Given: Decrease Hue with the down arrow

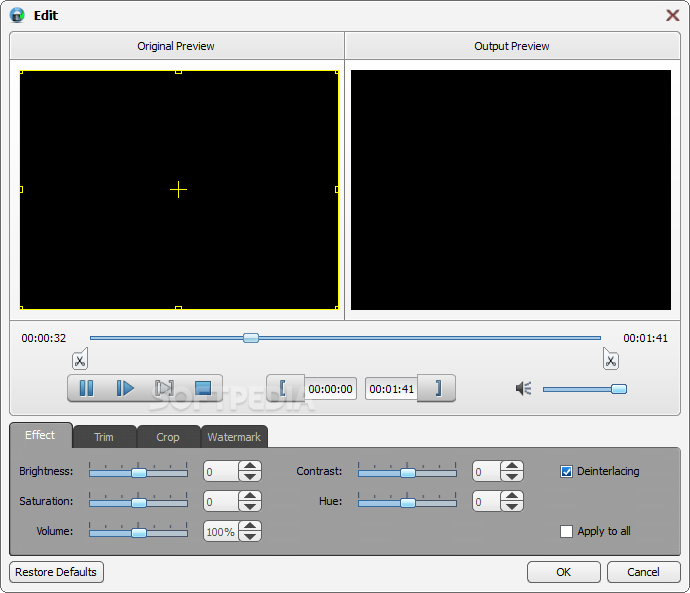Looking at the screenshot, I should tap(512, 506).
